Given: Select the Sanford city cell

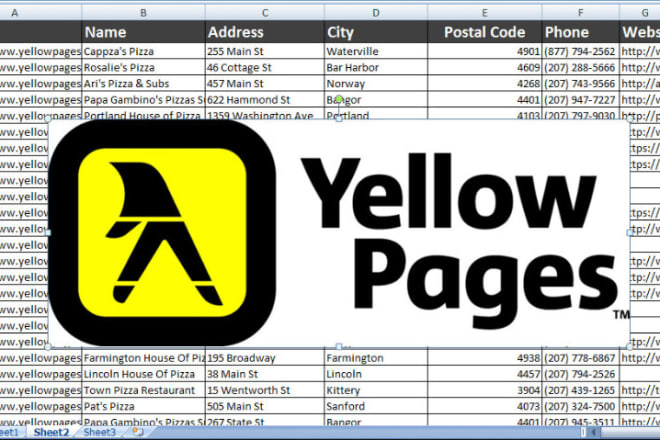Looking at the screenshot, I should tap(376, 406).
